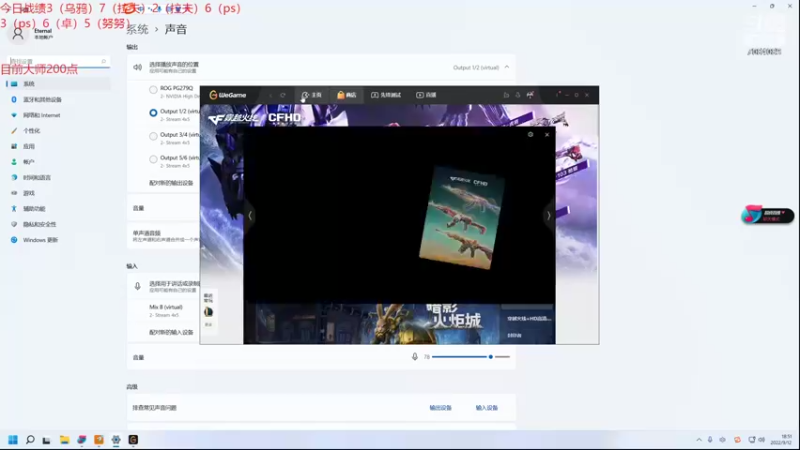Go to previous slide in popup
The image size is (800, 450).
[x=250, y=216]
